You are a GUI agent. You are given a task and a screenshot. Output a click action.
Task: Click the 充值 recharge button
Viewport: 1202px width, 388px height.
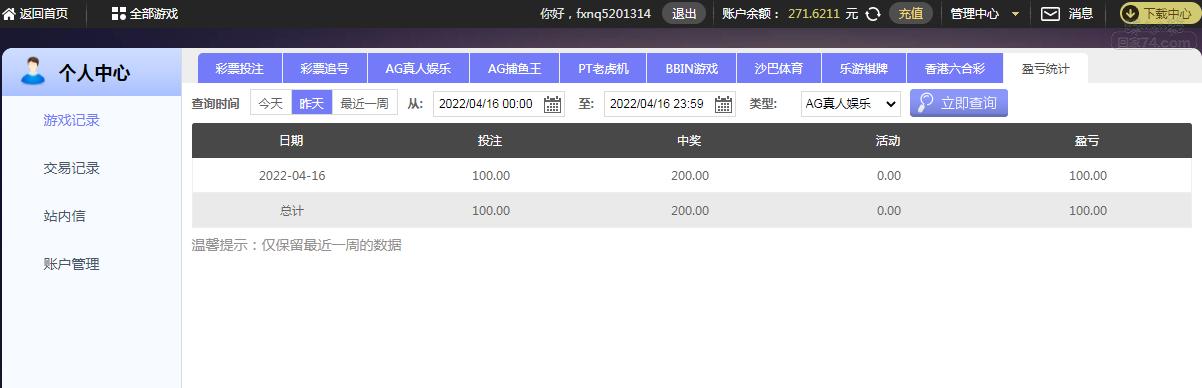911,14
